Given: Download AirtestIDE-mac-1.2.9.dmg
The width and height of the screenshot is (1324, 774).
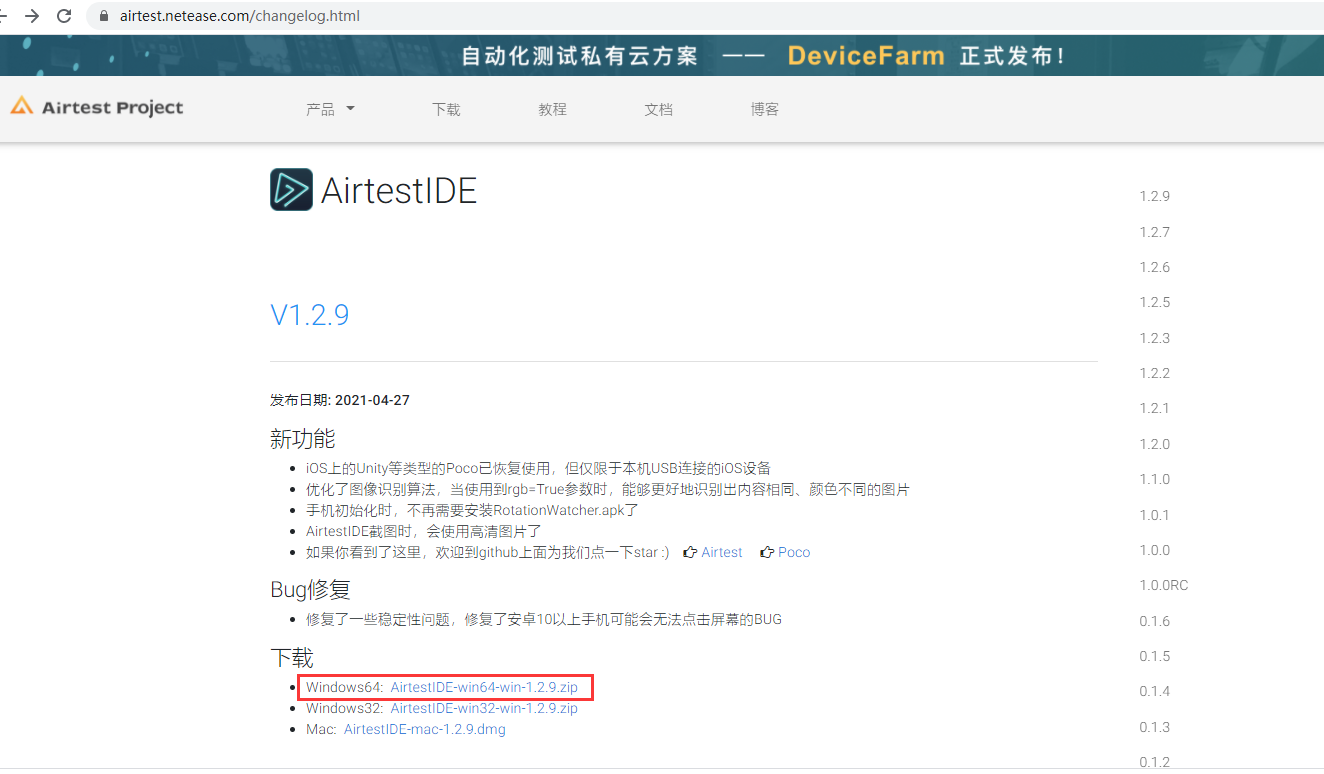Looking at the screenshot, I should point(425,729).
